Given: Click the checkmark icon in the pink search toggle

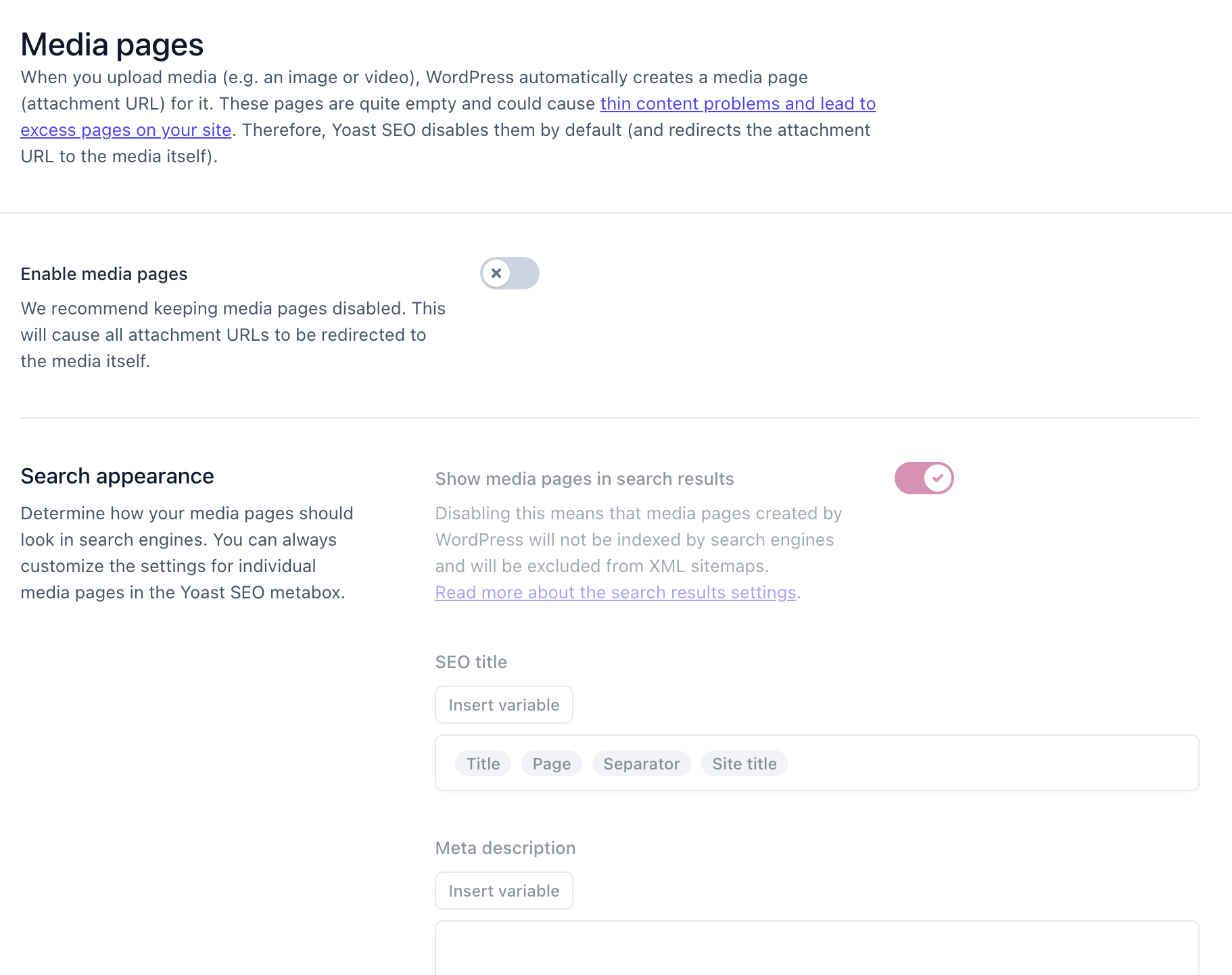Looking at the screenshot, I should (937, 477).
